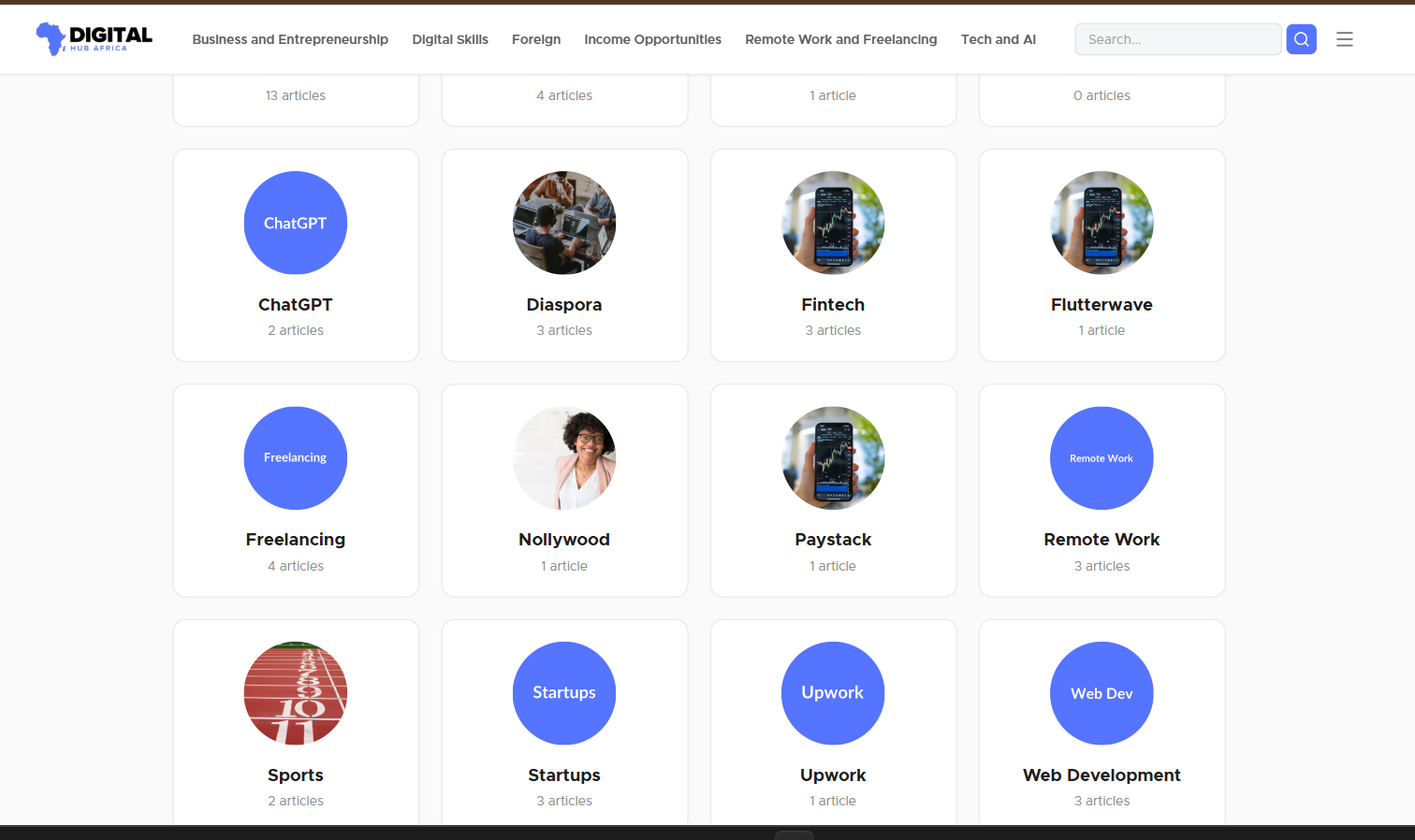Select Foreign in navigation bar
The image size is (1415, 840).
pos(536,39)
